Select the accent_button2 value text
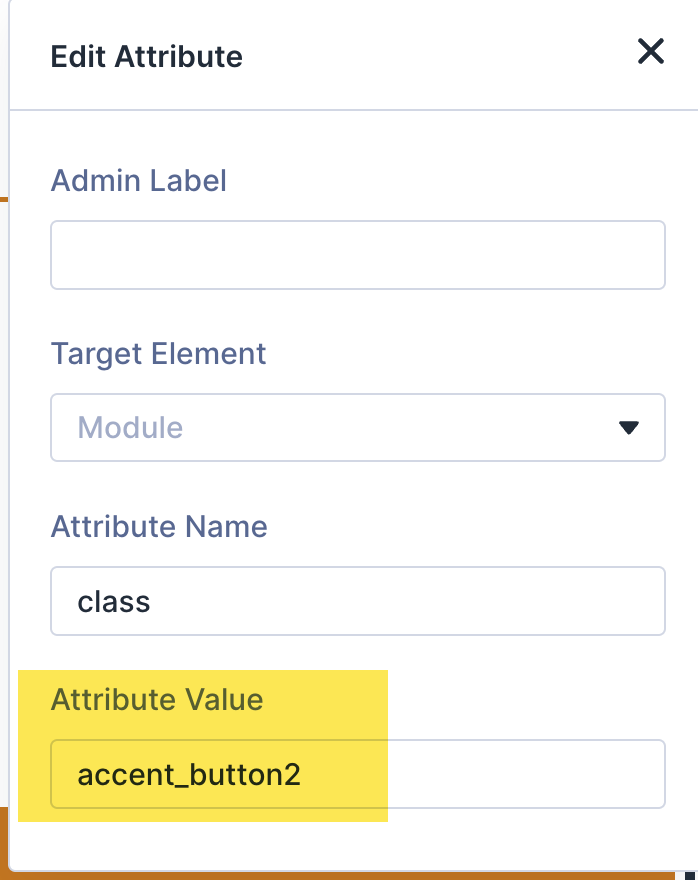 (x=190, y=774)
